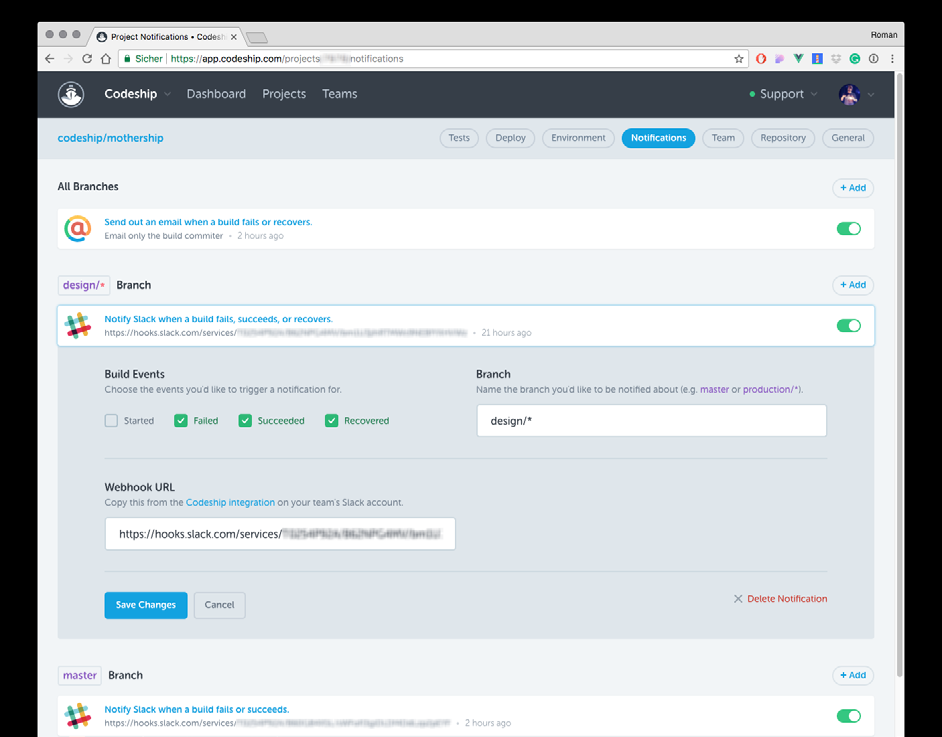Disable the email notification toggle
942x737 pixels.
[x=849, y=229]
